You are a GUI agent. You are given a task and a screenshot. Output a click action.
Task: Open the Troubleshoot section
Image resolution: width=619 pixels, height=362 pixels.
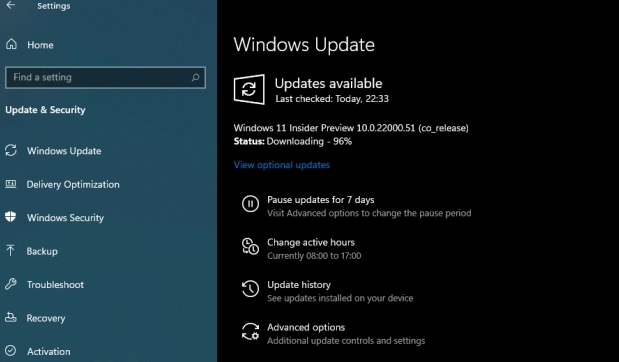pyautogui.click(x=55, y=285)
